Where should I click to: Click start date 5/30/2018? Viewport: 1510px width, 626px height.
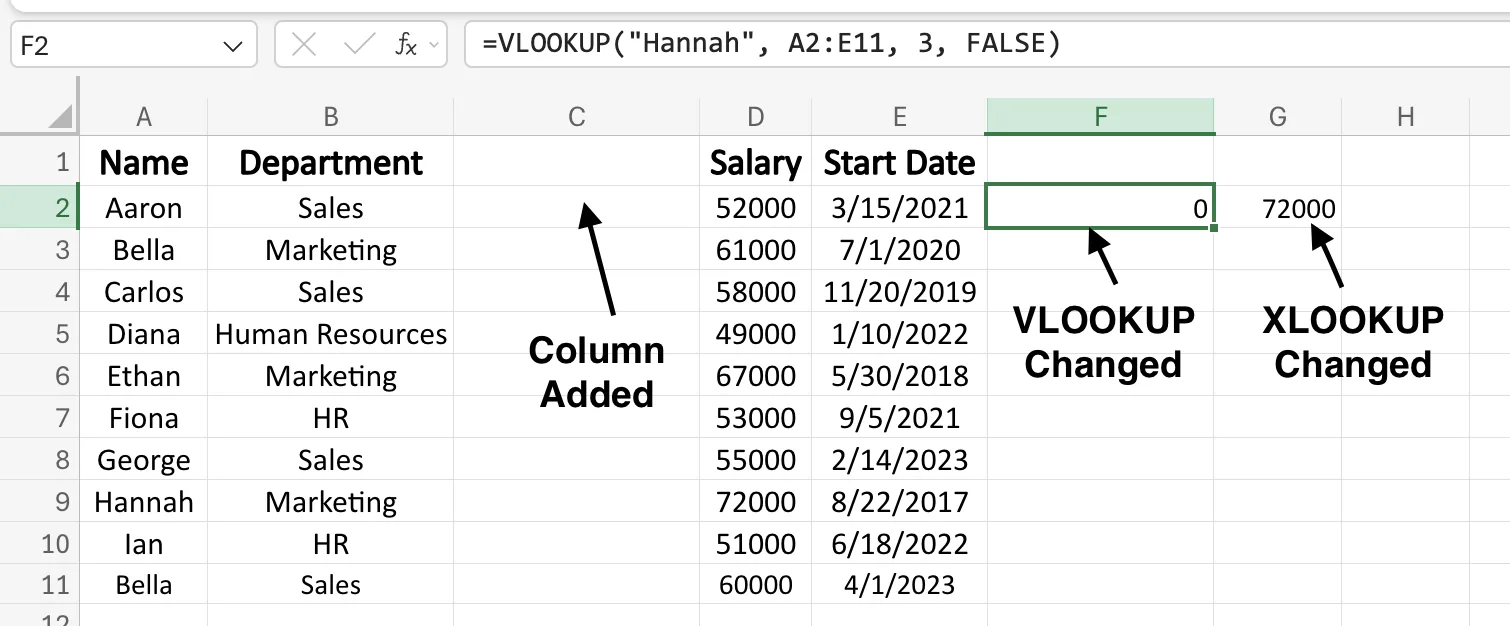click(900, 376)
